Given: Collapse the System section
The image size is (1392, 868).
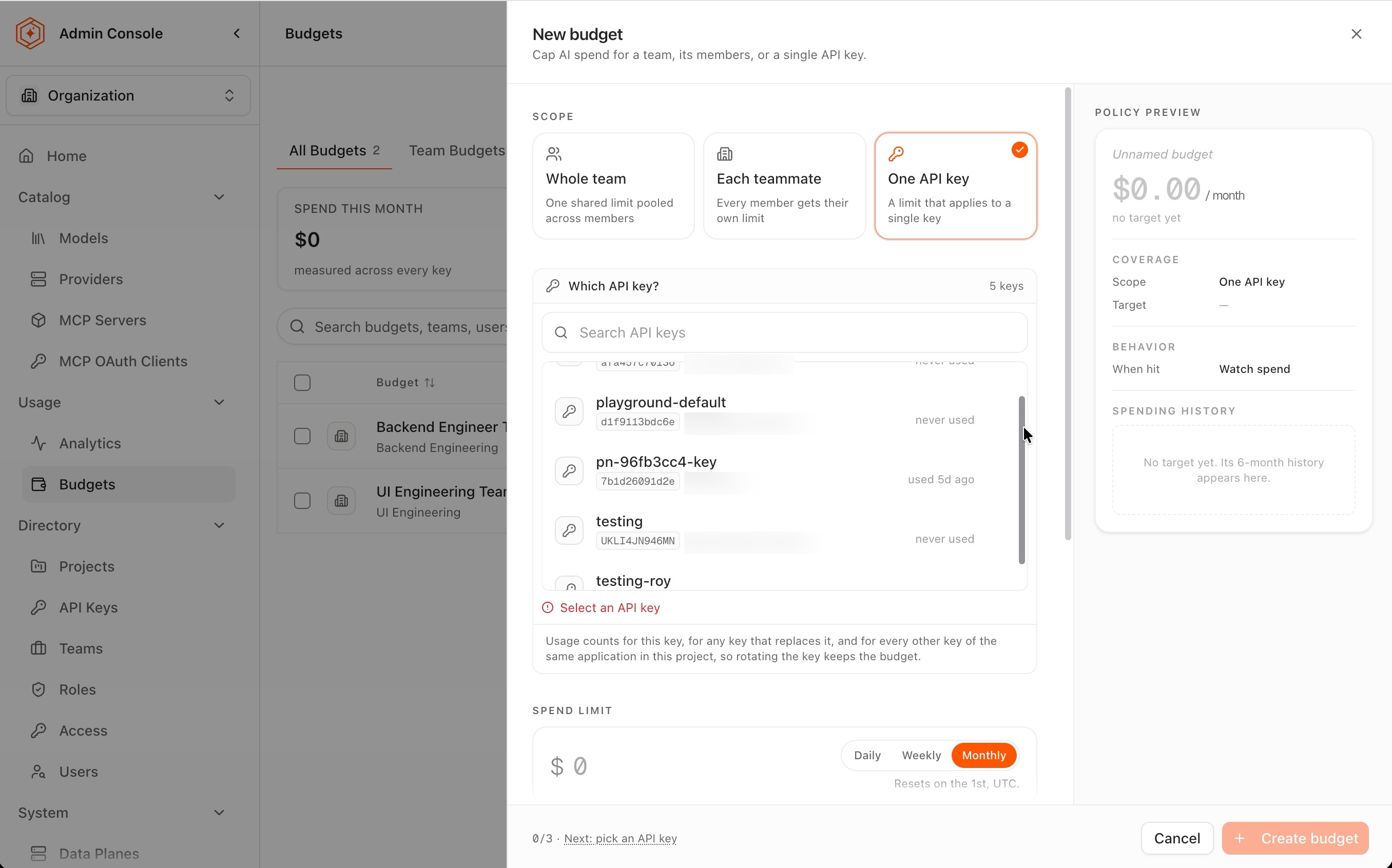Looking at the screenshot, I should (x=219, y=812).
